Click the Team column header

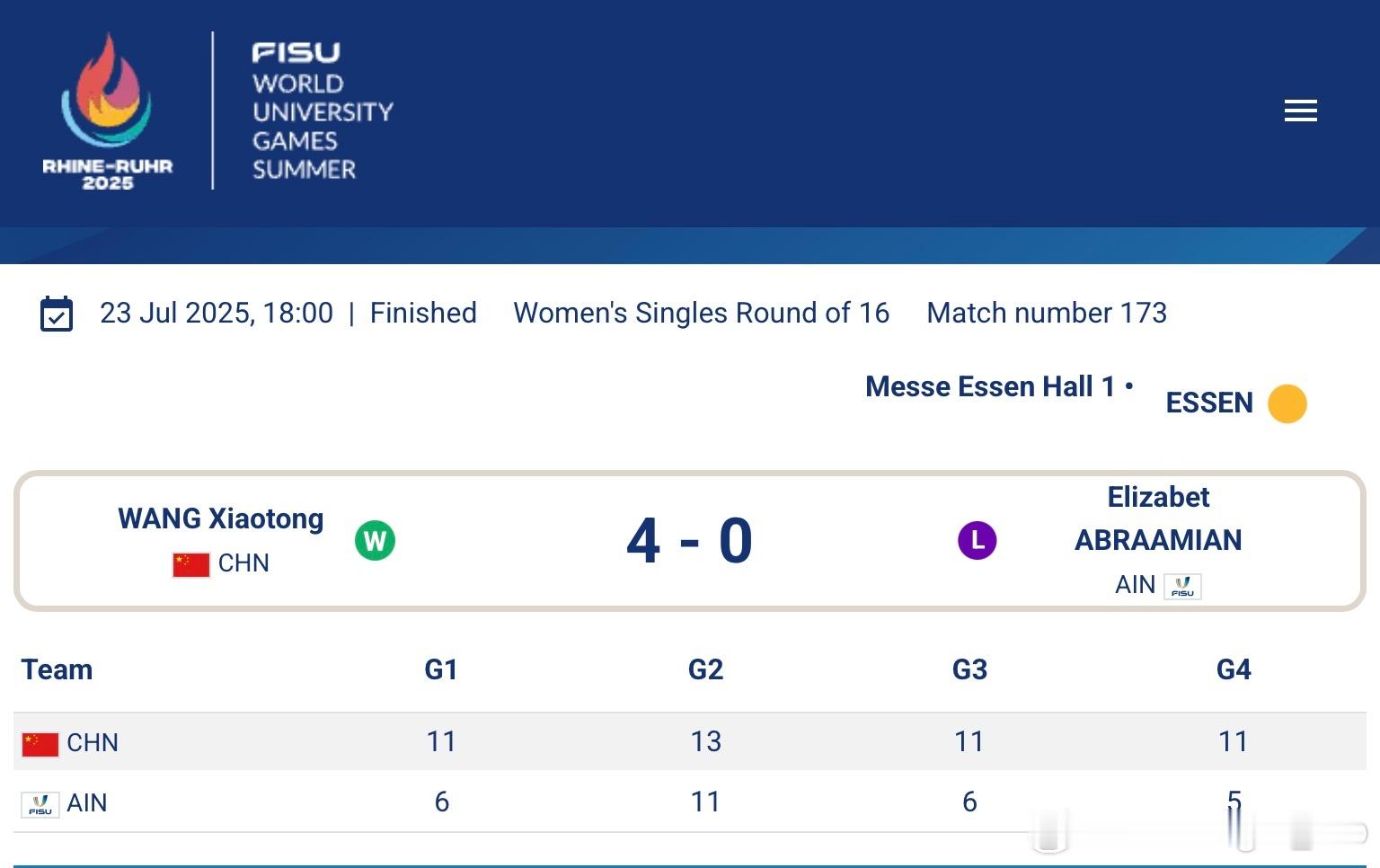pos(57,669)
